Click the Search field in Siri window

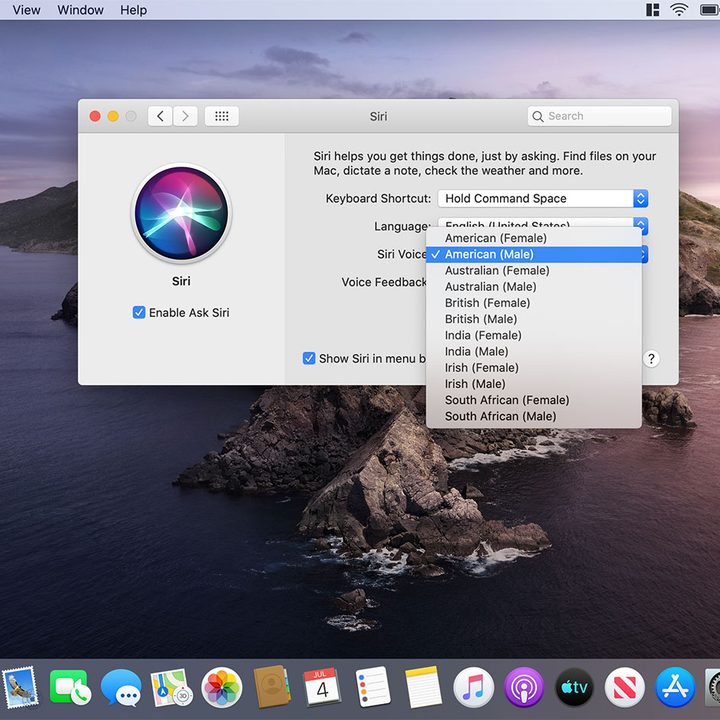599,116
